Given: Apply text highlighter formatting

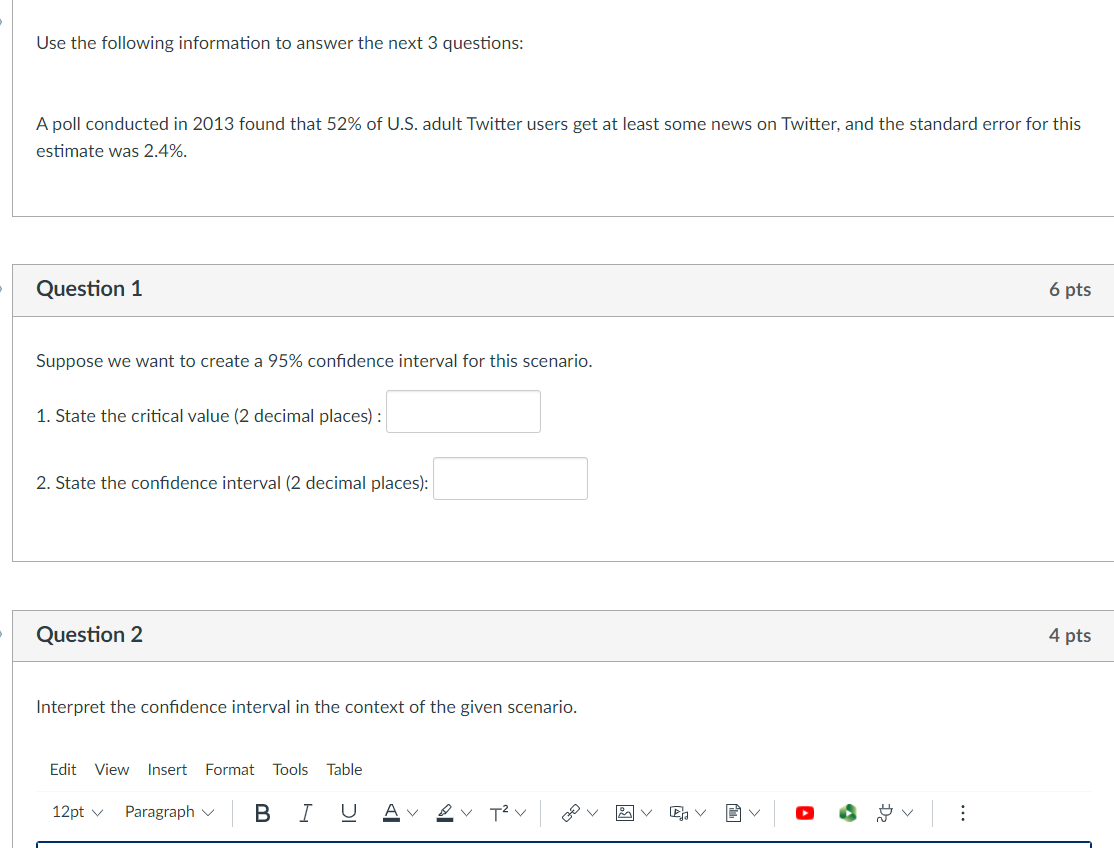Looking at the screenshot, I should click(x=446, y=812).
